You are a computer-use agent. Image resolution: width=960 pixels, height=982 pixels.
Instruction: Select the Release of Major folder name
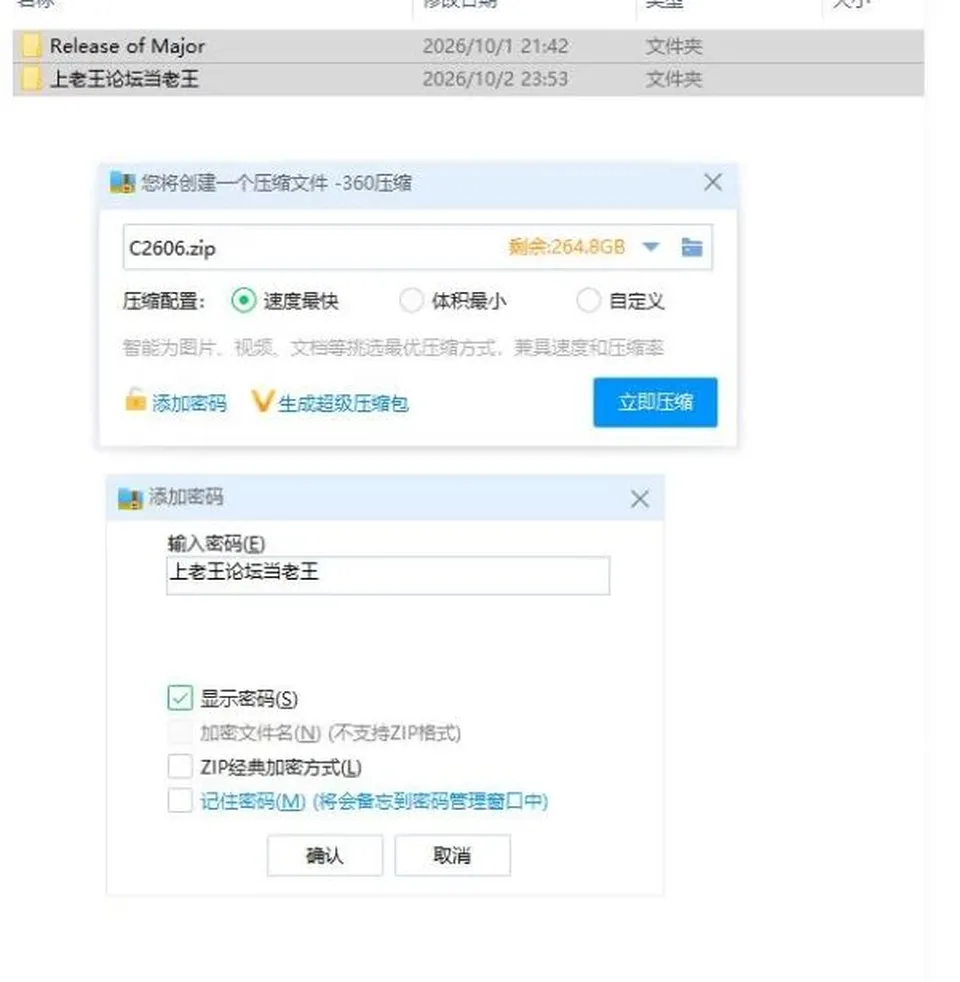point(127,46)
